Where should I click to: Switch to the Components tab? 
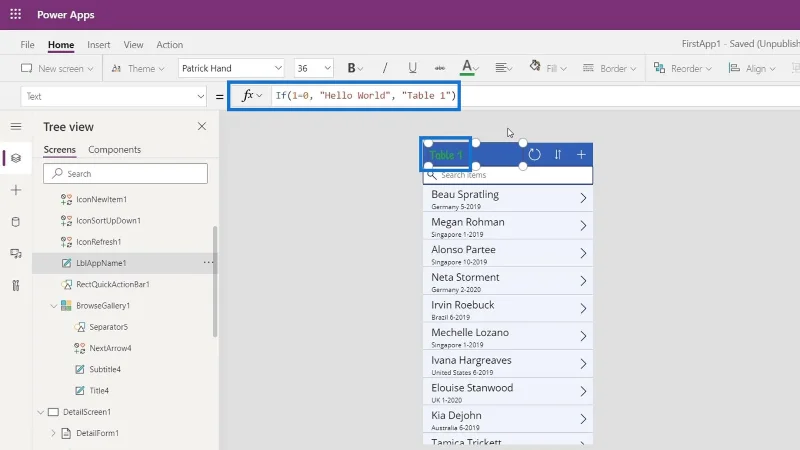(x=114, y=149)
